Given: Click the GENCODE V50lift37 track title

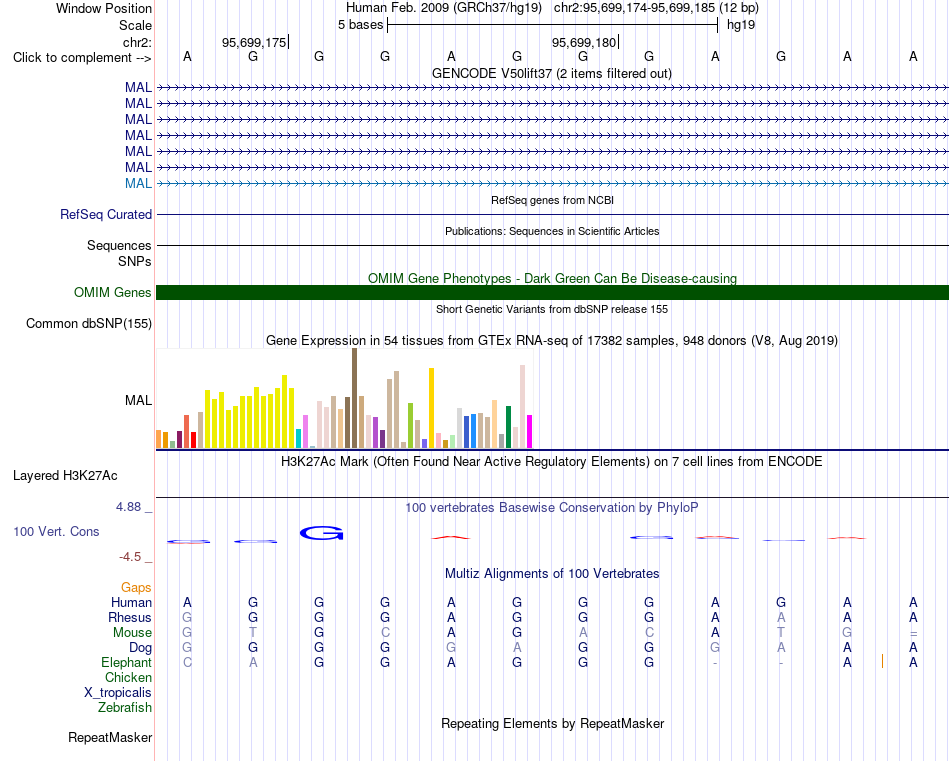Looking at the screenshot, I should click(551, 73).
